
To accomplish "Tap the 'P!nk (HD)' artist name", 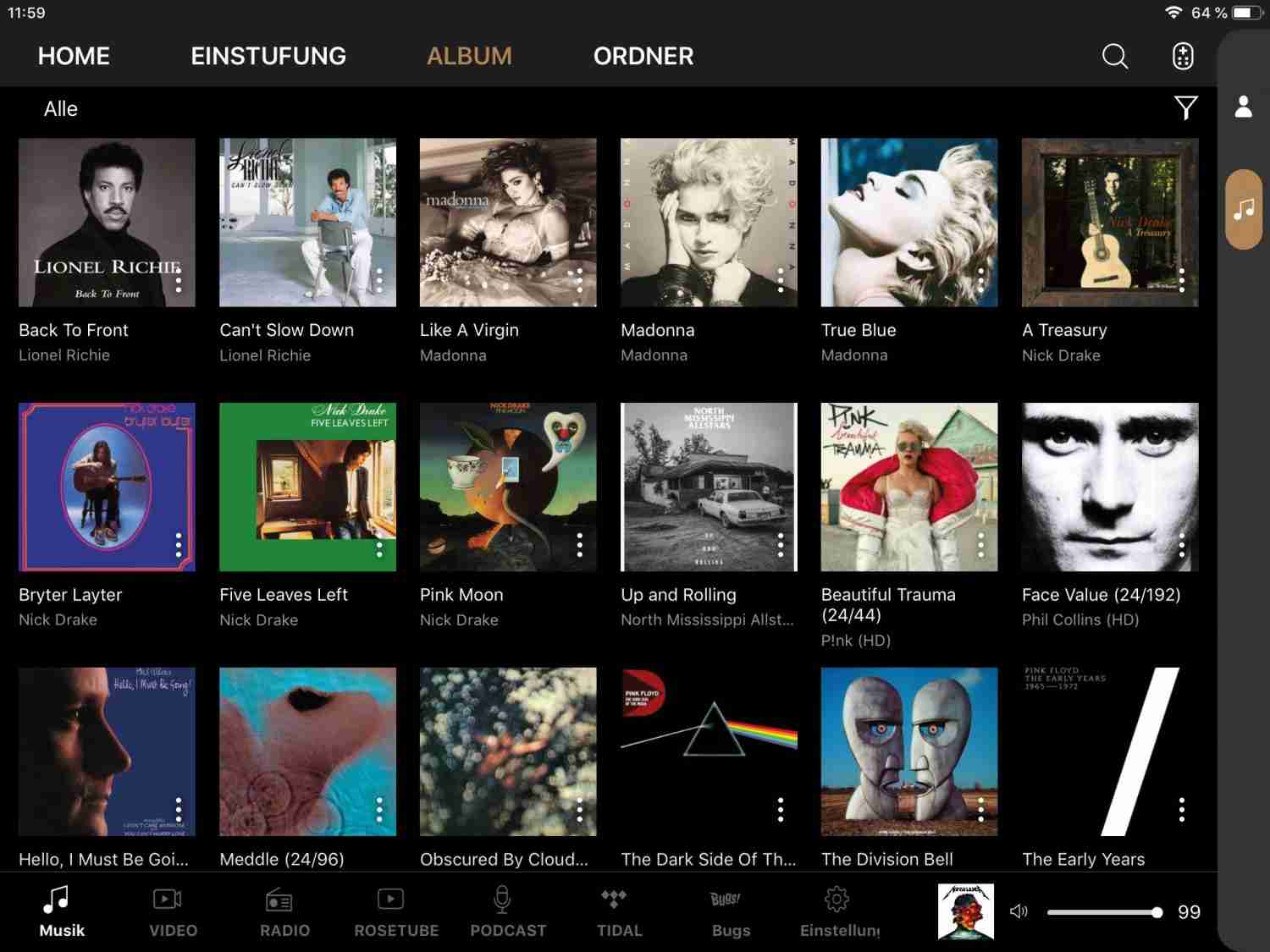I will pyautogui.click(x=856, y=641).
